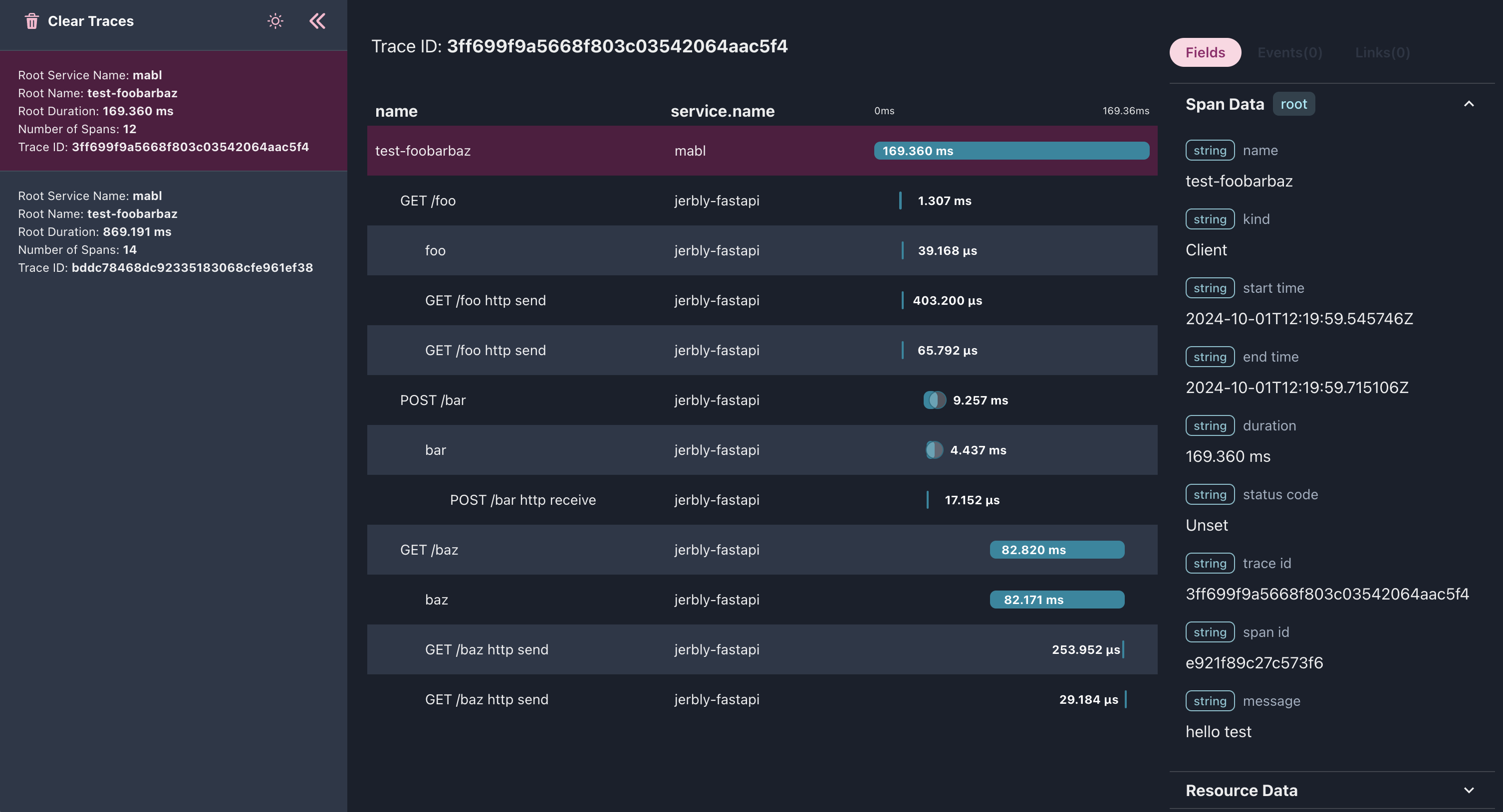
Task: Select the GET /foo span row
Action: (762, 201)
